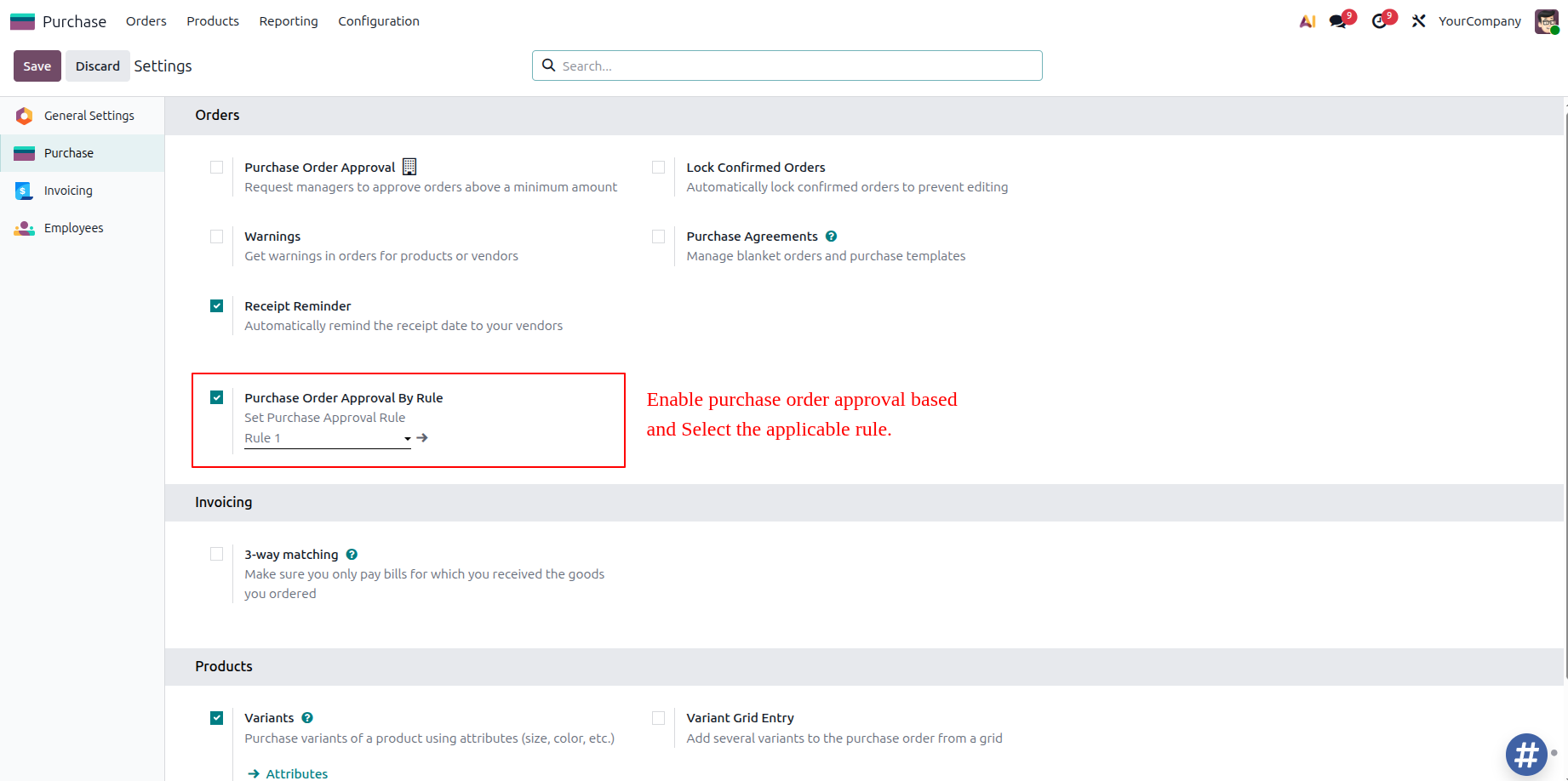Open the Reporting menu
Viewport: 1568px width, 781px height.
pyautogui.click(x=288, y=20)
